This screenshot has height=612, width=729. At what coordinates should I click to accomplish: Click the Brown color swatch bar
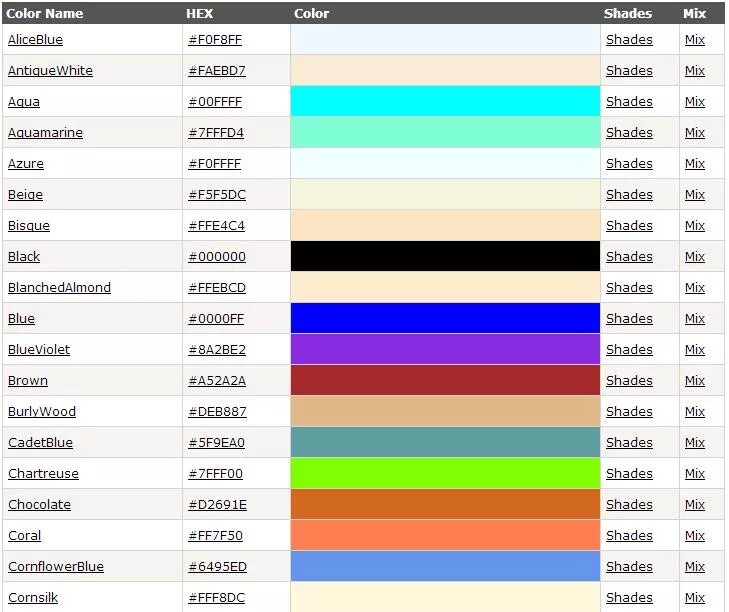445,380
